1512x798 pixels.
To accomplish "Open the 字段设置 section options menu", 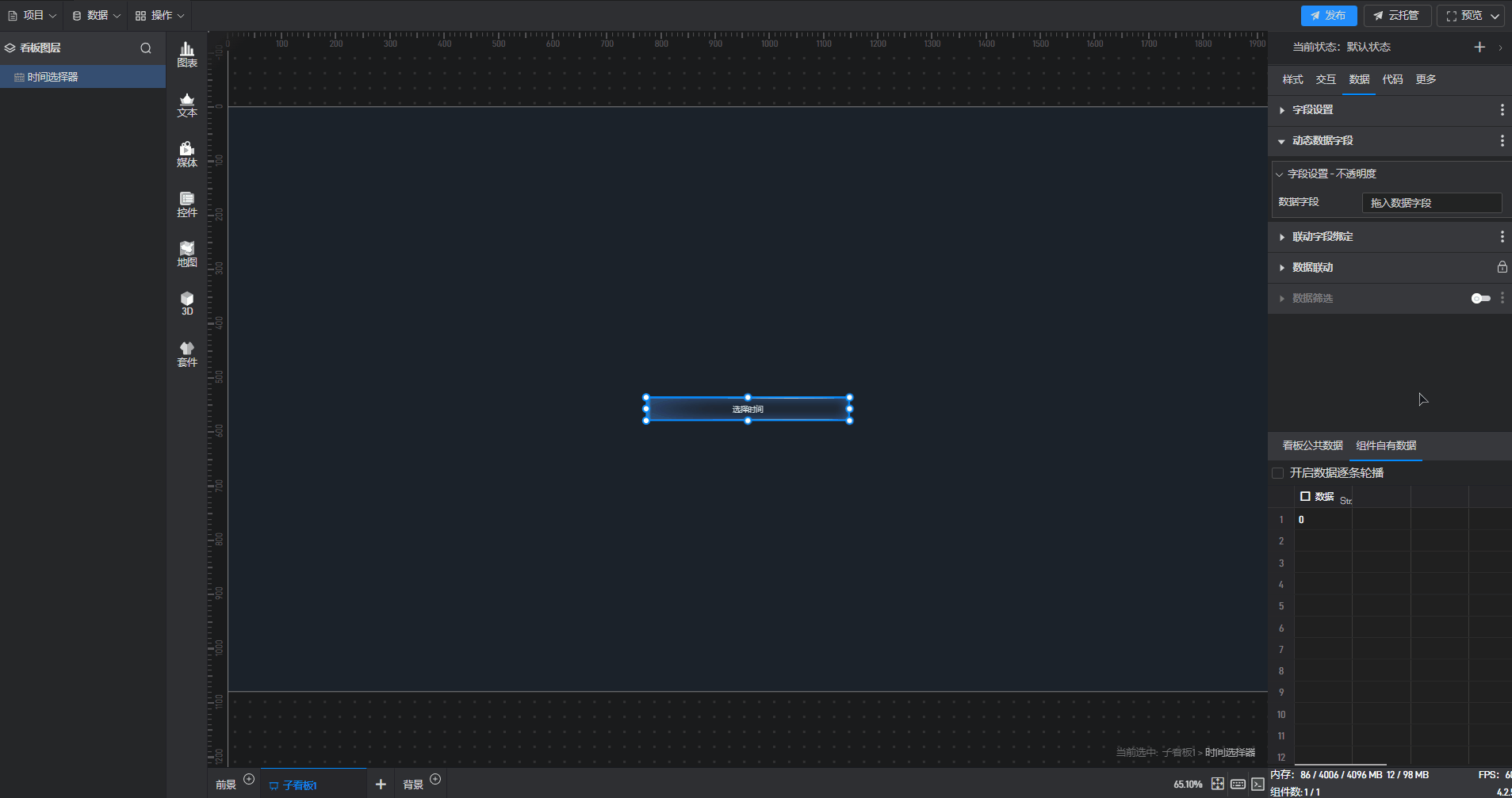I will pyautogui.click(x=1502, y=110).
